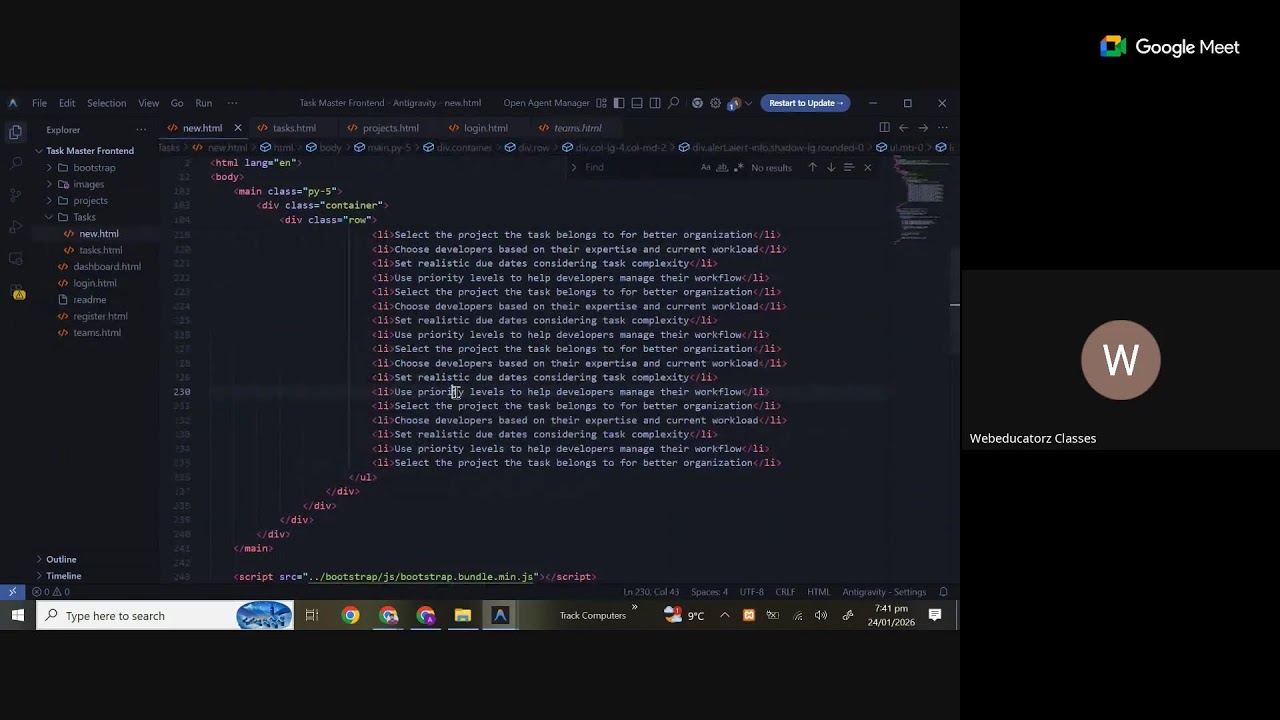The height and width of the screenshot is (720, 1280).
Task: Navigate back with the left arrow
Action: click(903, 128)
